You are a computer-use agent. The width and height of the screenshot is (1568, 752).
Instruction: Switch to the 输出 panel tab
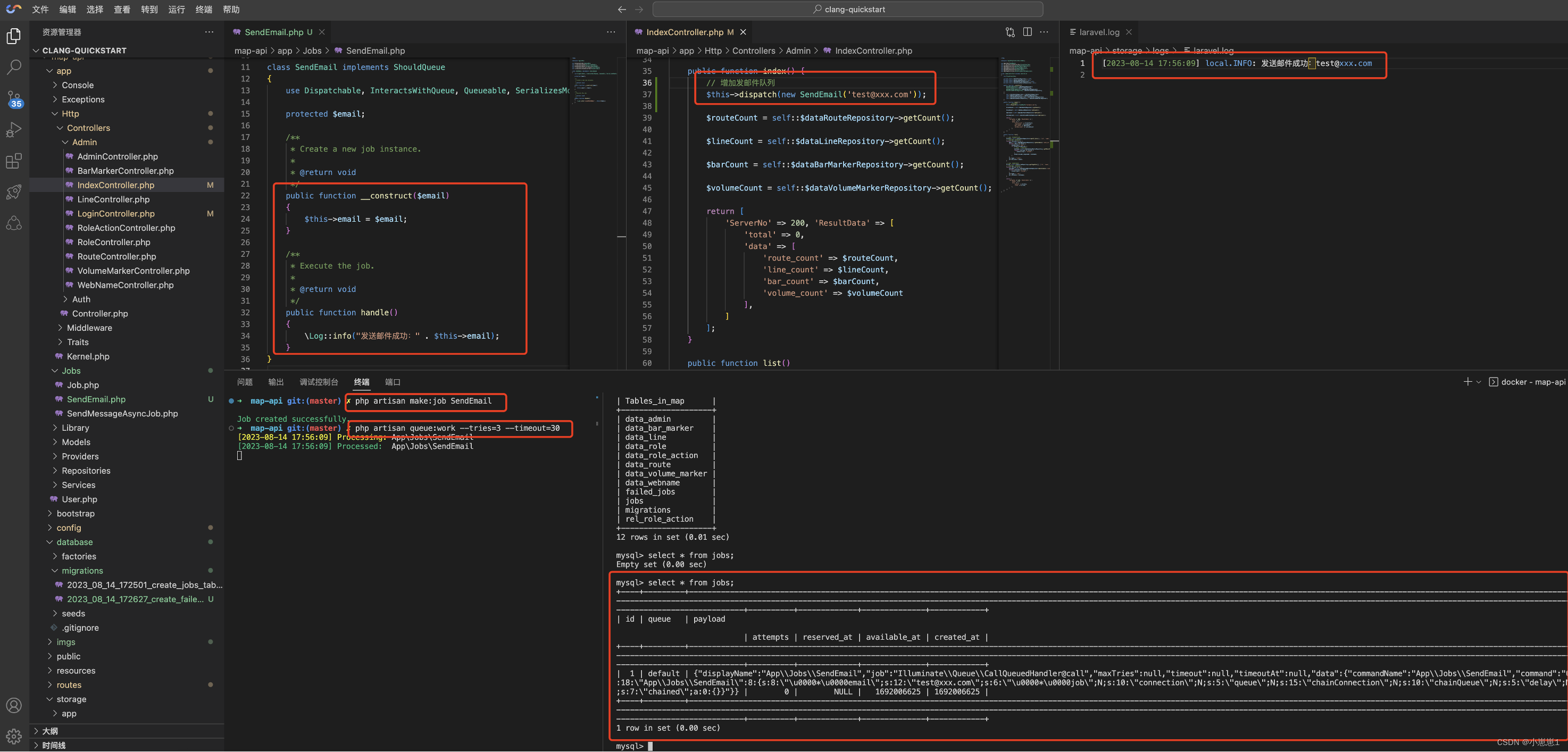tap(276, 382)
